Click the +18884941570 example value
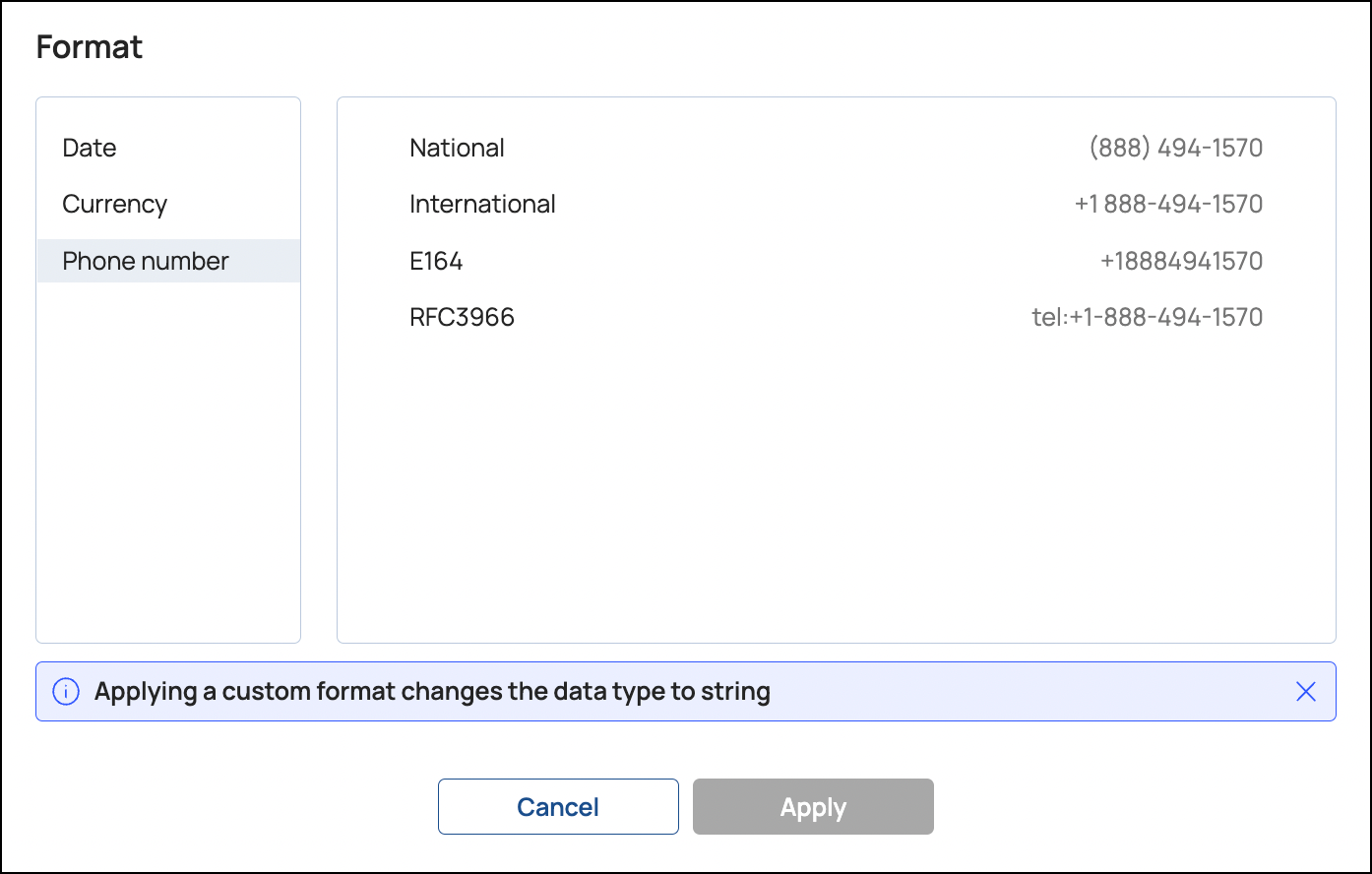The width and height of the screenshot is (1372, 874). click(x=1181, y=261)
